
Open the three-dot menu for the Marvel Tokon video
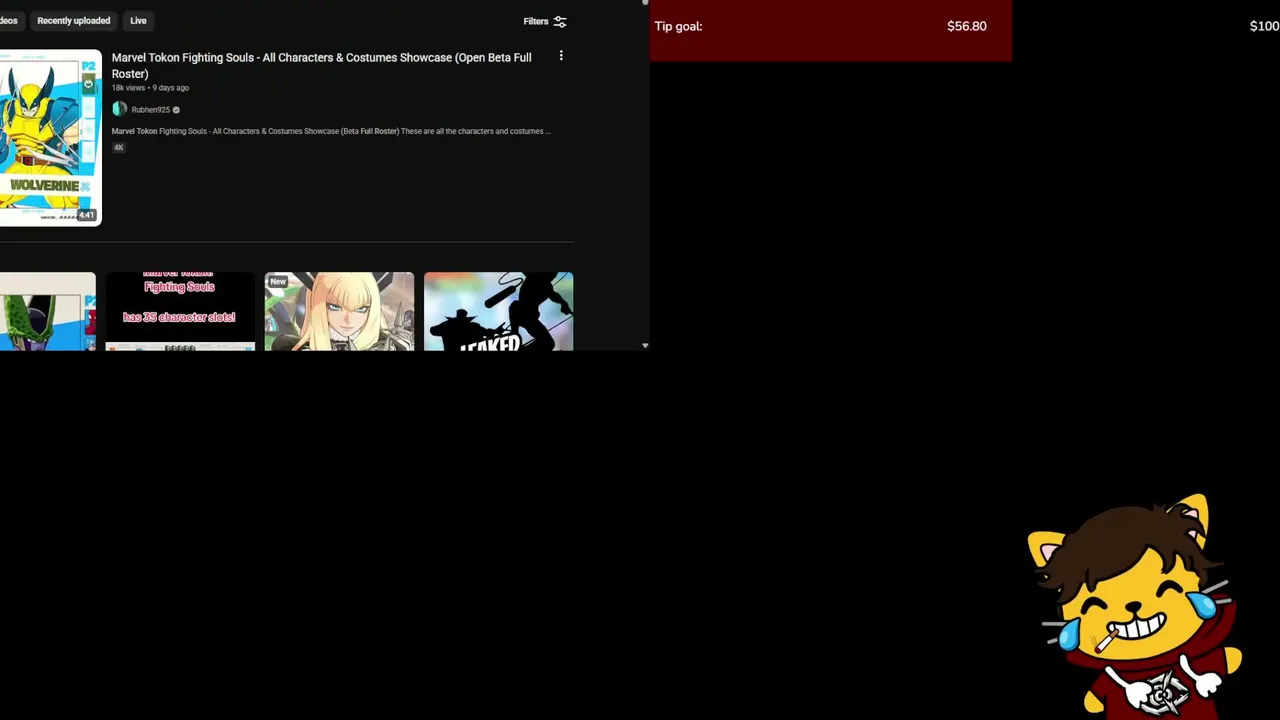pyautogui.click(x=561, y=56)
